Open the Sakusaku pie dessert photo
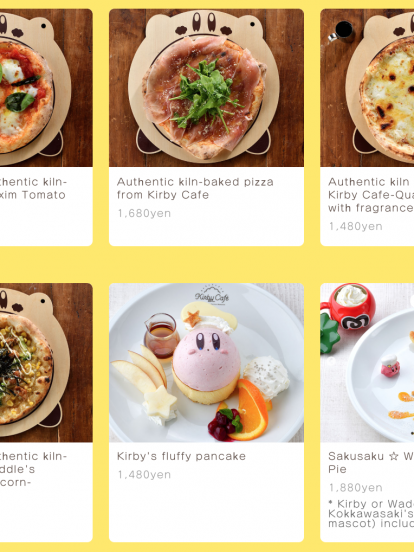This screenshot has width=414, height=552. click(367, 363)
